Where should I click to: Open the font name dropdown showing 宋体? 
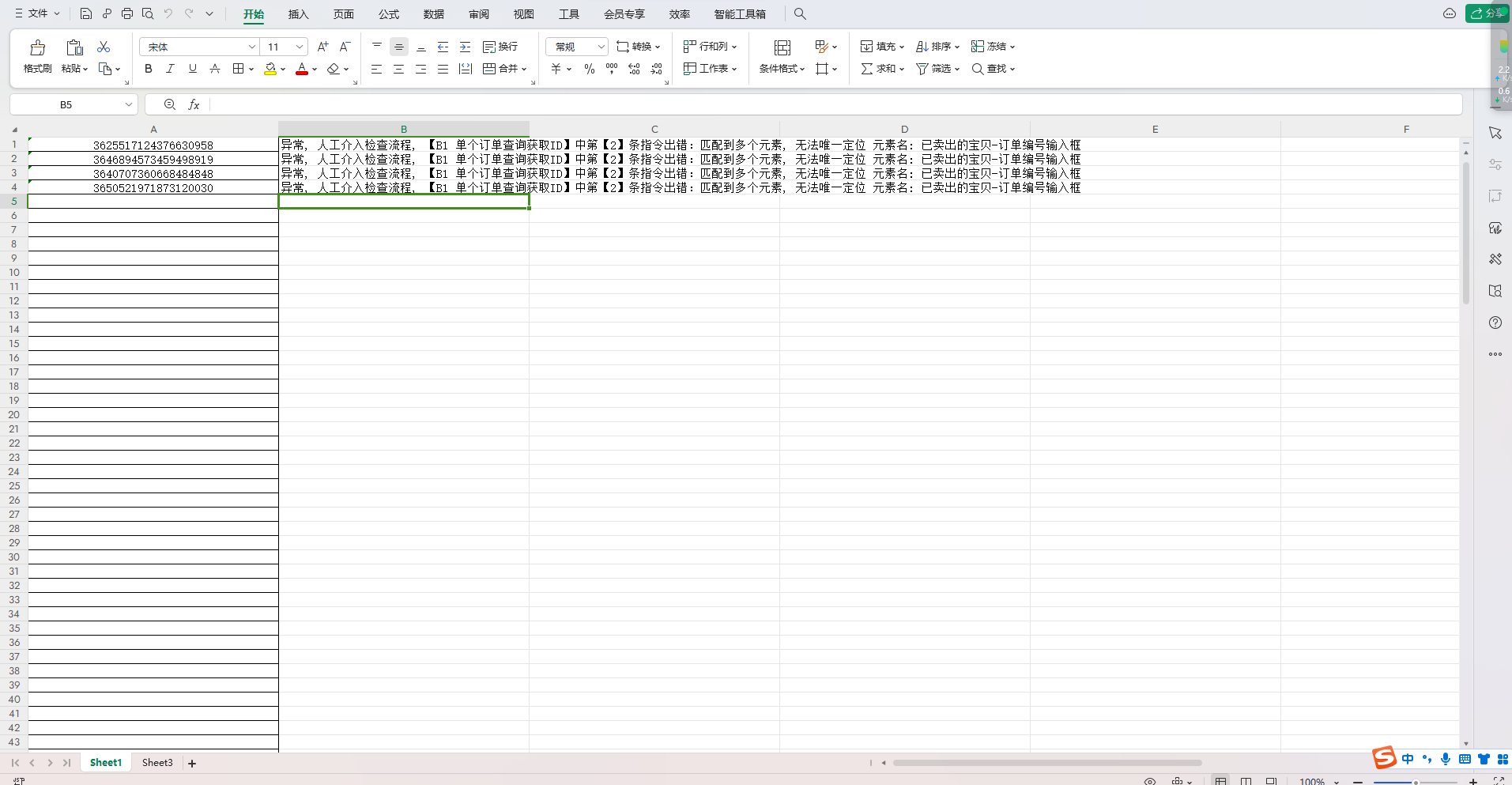click(x=251, y=47)
